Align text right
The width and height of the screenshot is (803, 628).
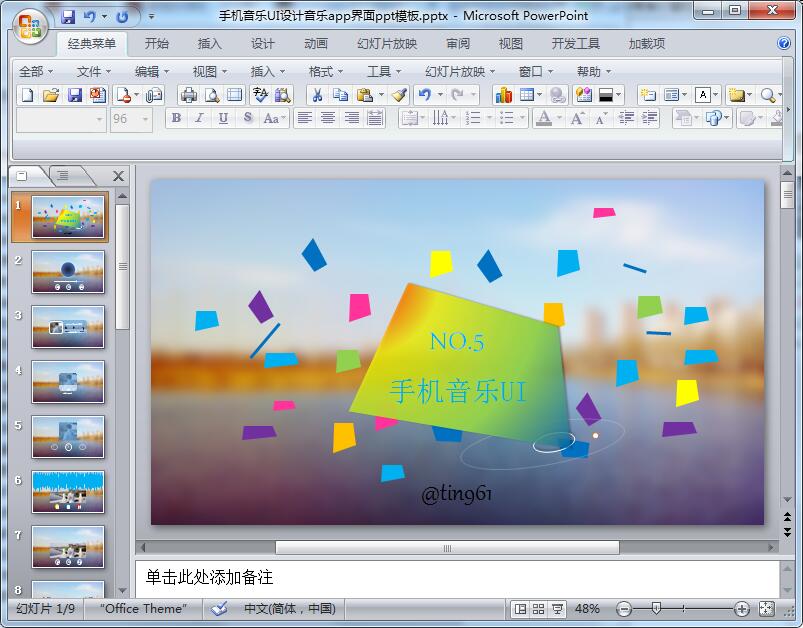[351, 118]
